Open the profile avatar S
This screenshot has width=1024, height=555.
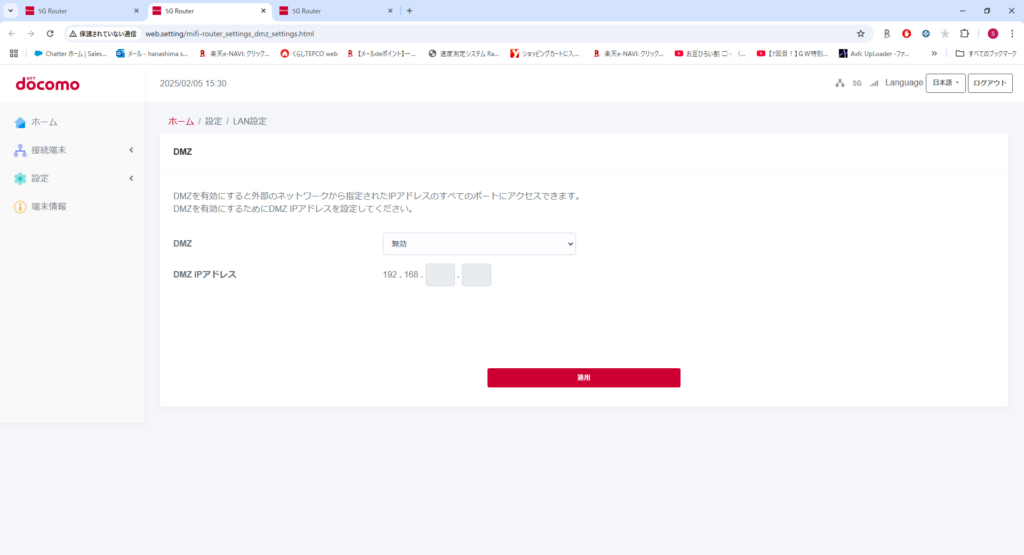tap(993, 33)
